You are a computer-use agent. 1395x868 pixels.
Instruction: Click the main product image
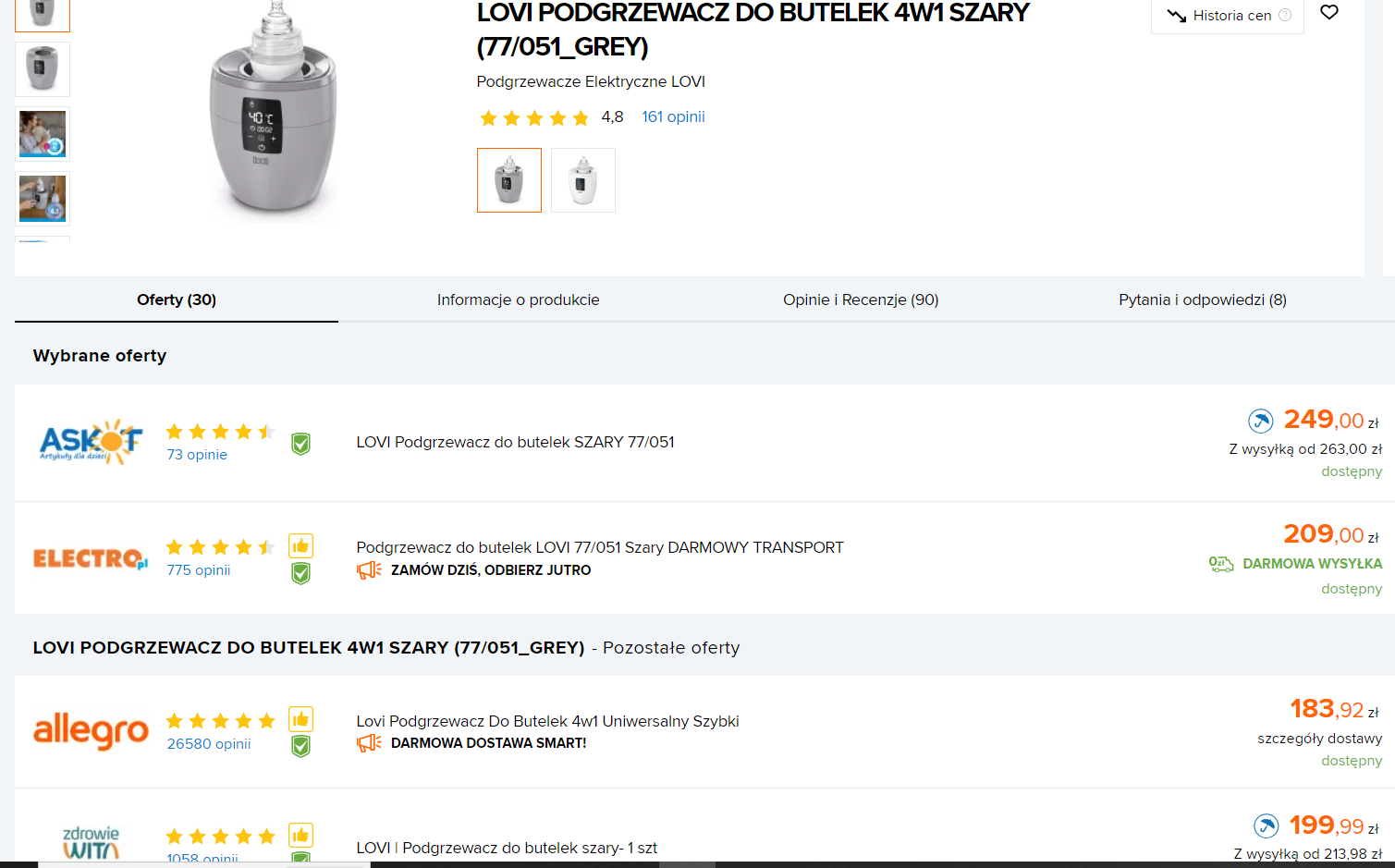coord(274,111)
